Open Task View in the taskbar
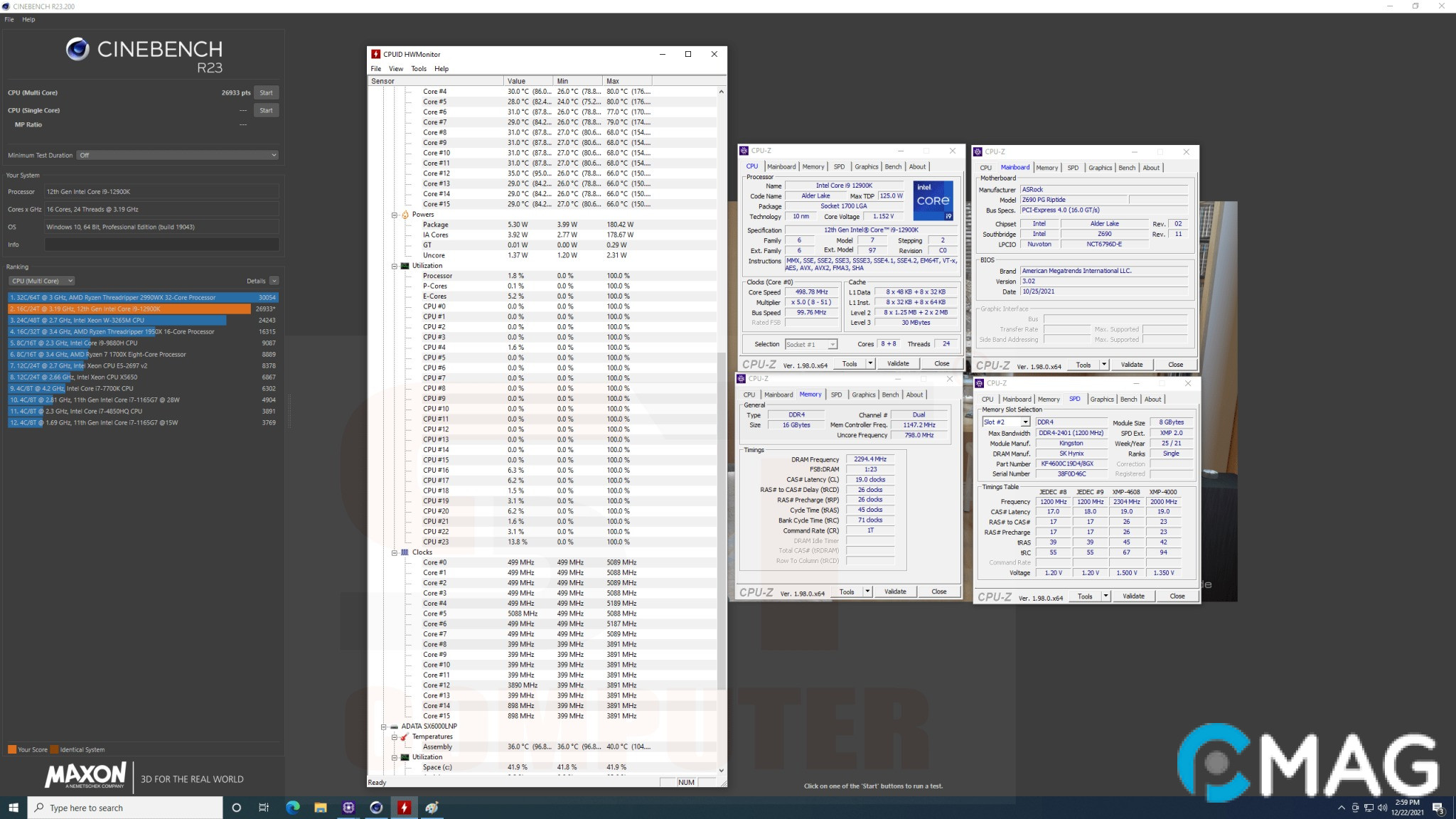 (264, 808)
